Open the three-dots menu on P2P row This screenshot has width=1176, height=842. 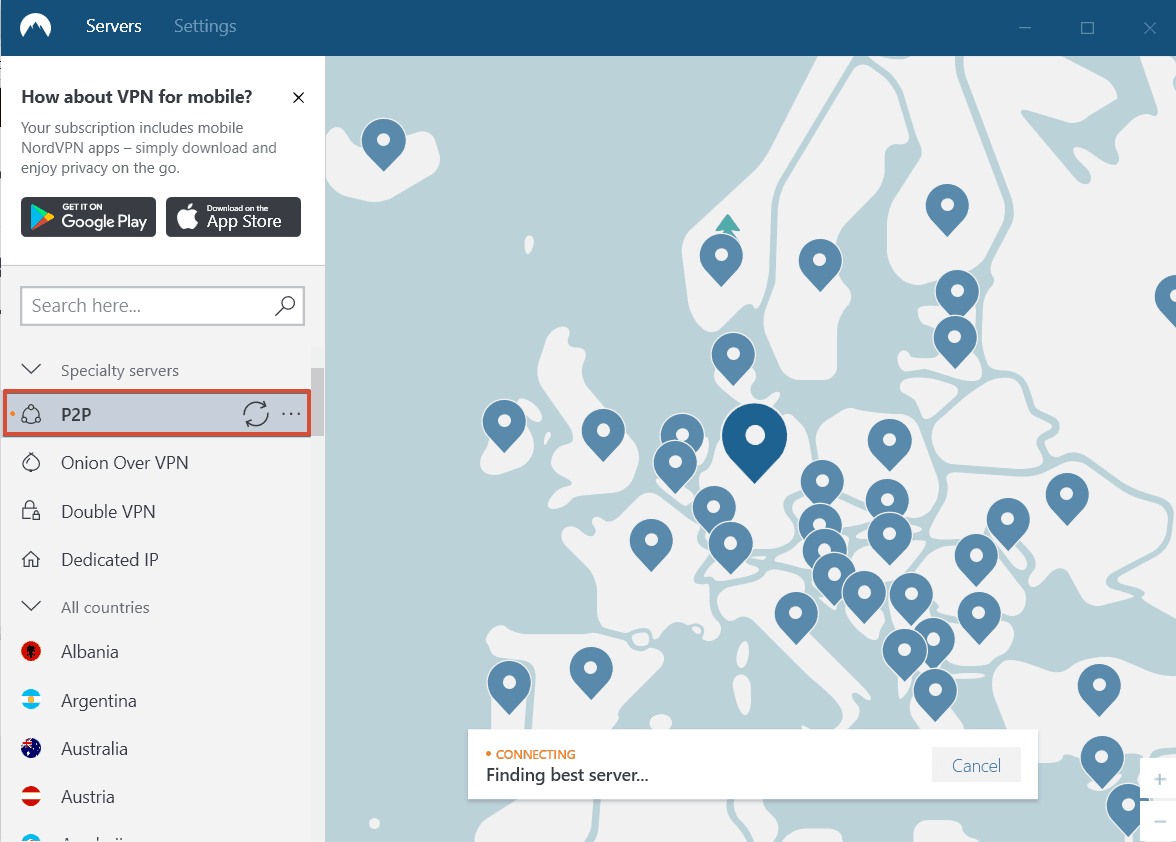pos(291,414)
